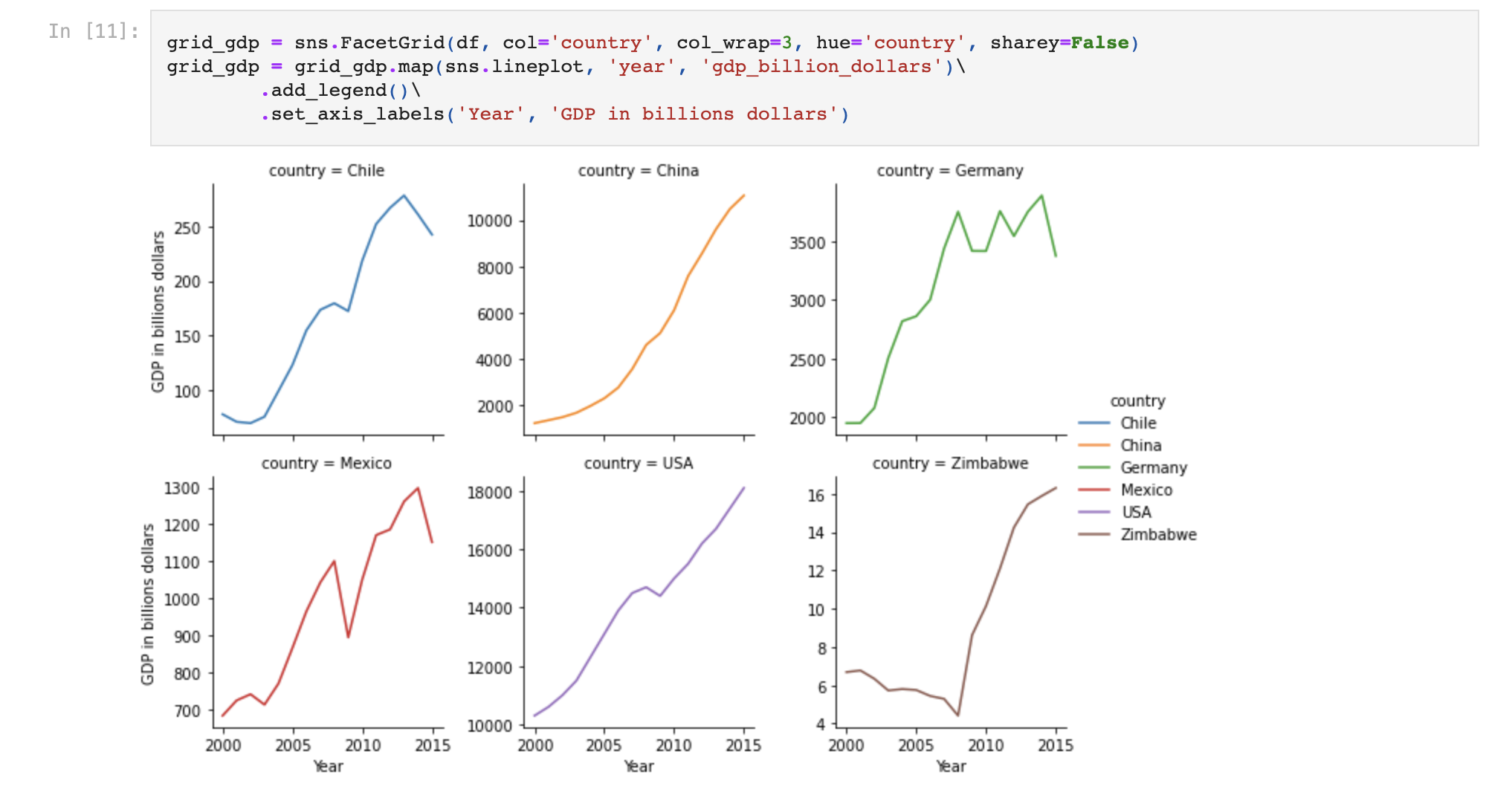
Task: Click the 'Year' axis label under Mexico plot
Action: [x=329, y=767]
